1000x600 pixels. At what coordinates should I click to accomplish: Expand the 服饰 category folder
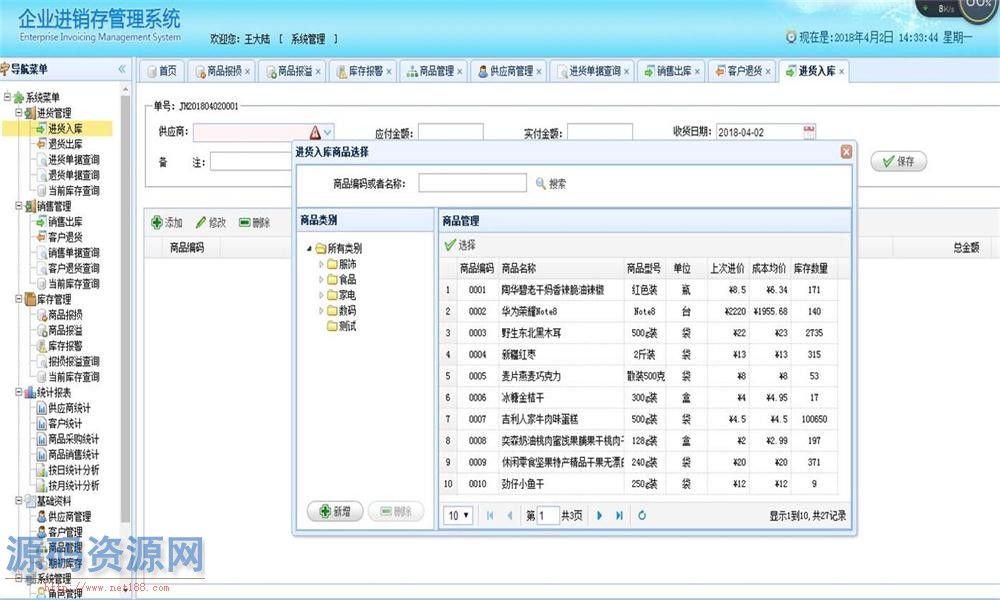pyautogui.click(x=321, y=265)
